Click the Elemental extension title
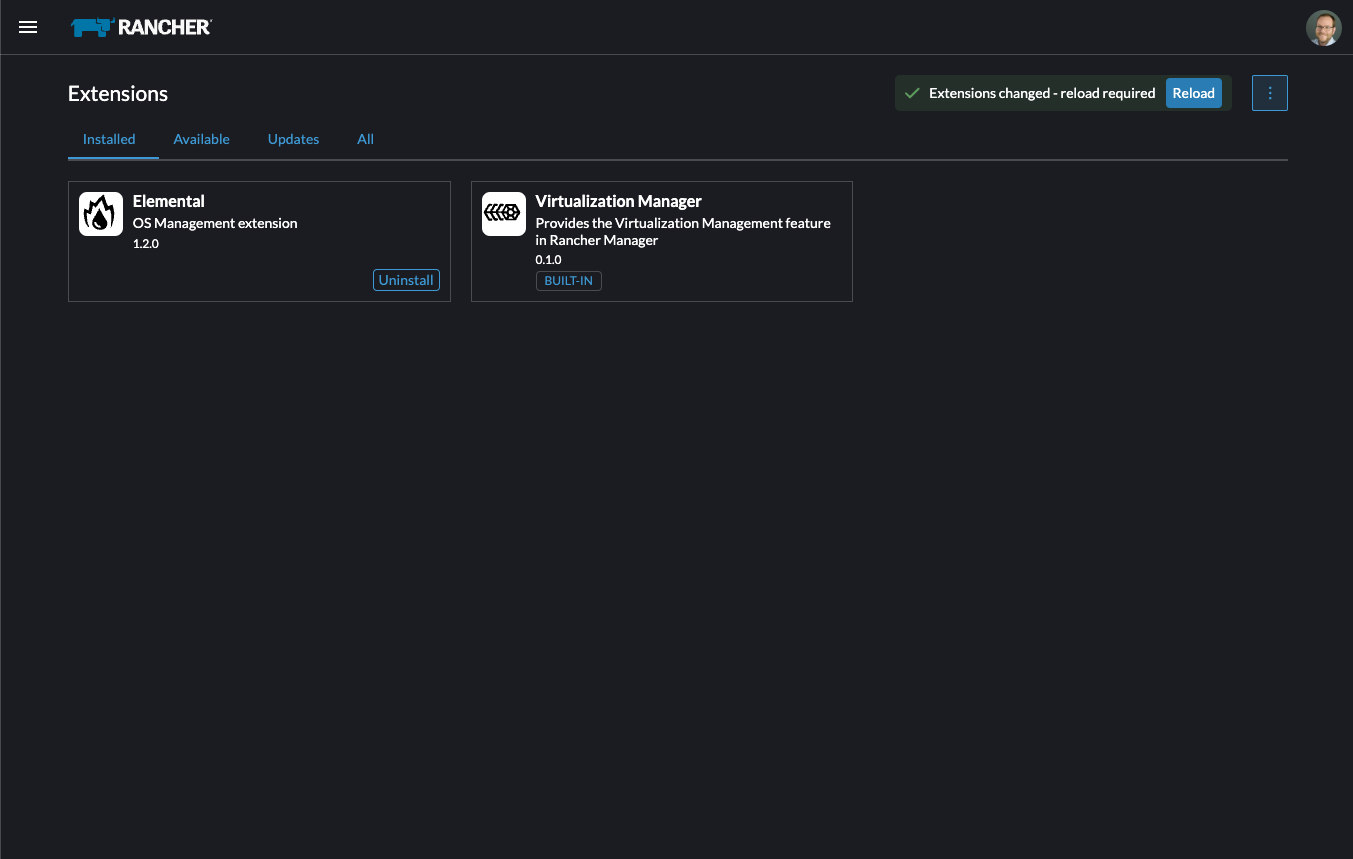Screen dimensions: 1353x859 pyautogui.click(x=168, y=201)
